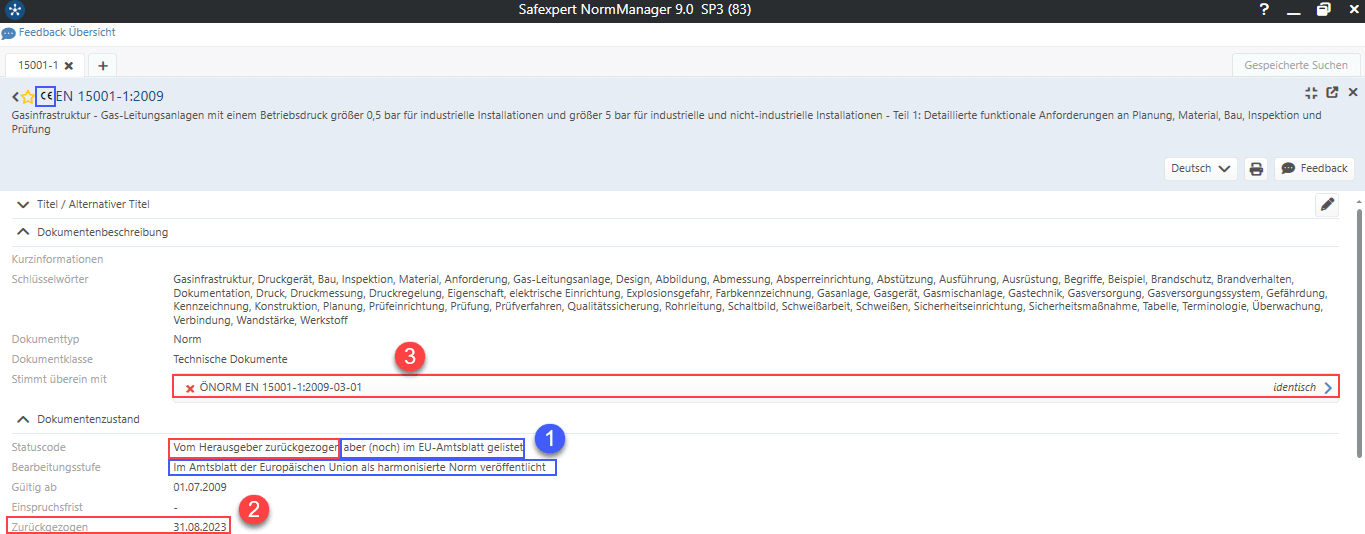
Task: Collapse the detail view with shrink icon
Action: [1312, 93]
